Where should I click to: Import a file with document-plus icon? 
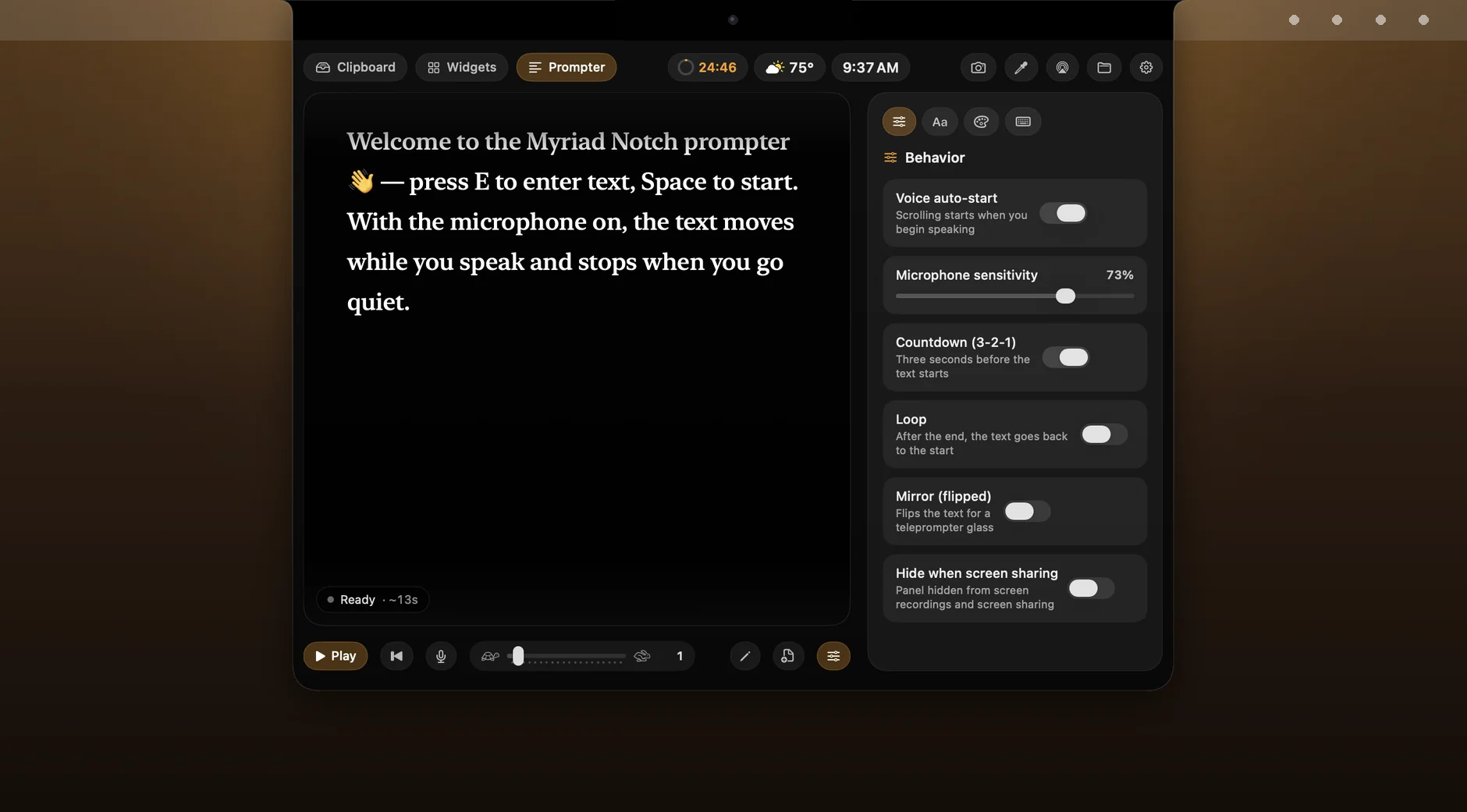click(788, 656)
